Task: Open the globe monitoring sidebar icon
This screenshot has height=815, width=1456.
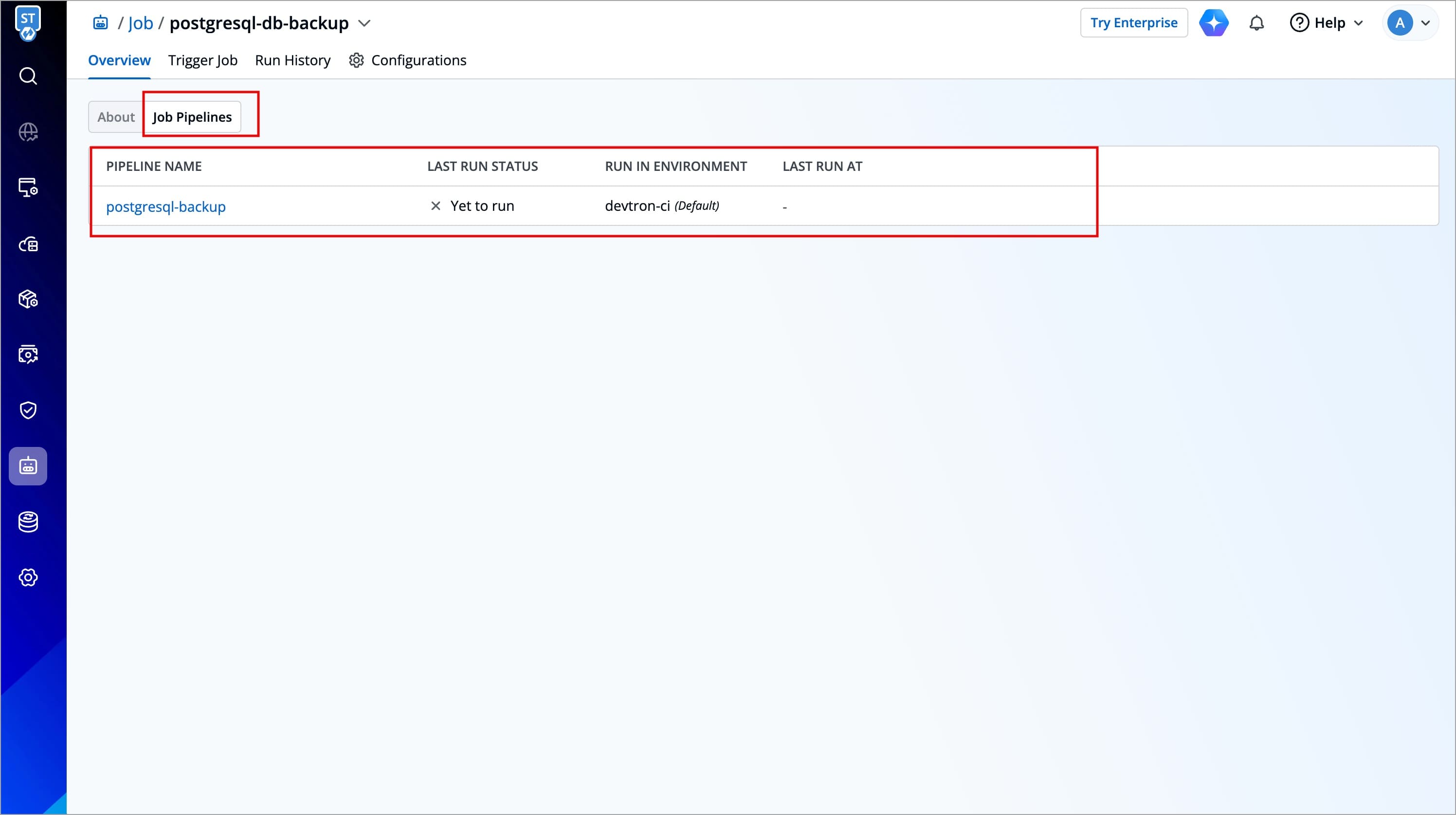Action: (x=28, y=132)
